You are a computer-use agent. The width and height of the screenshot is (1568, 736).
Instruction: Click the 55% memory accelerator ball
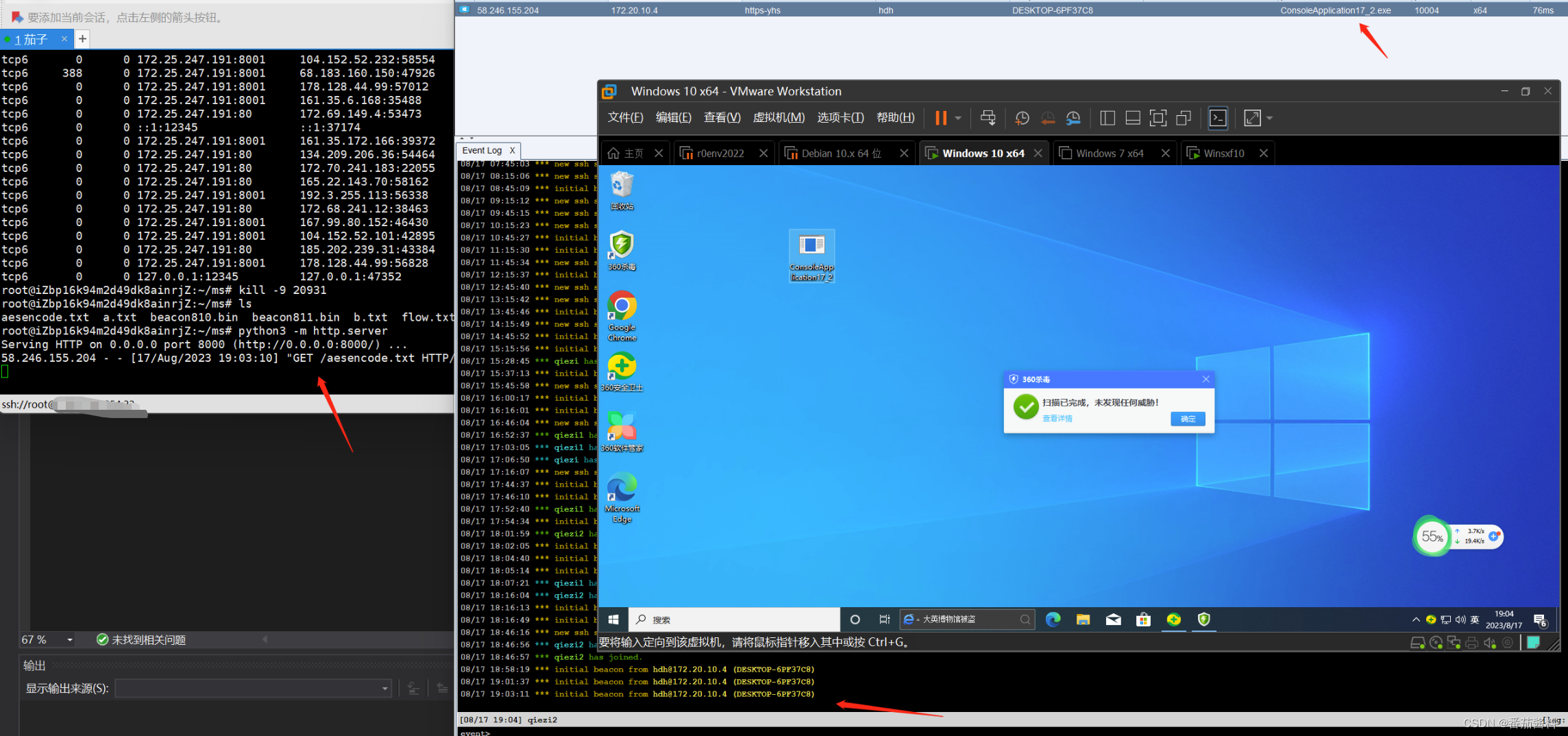1432,537
